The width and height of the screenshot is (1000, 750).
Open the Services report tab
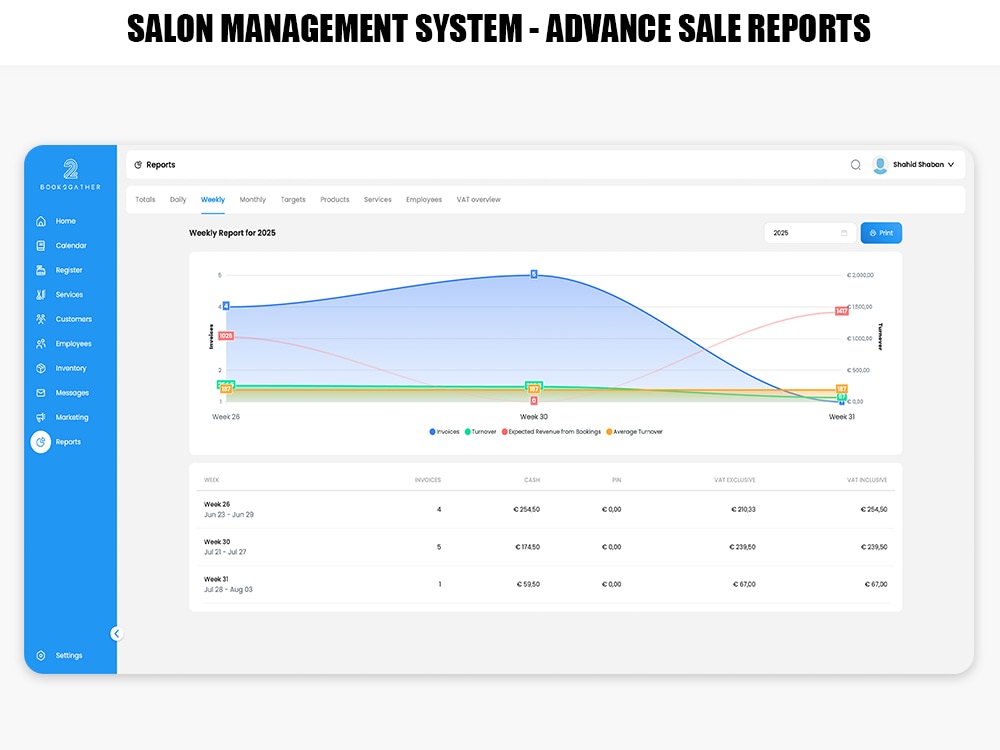click(378, 200)
